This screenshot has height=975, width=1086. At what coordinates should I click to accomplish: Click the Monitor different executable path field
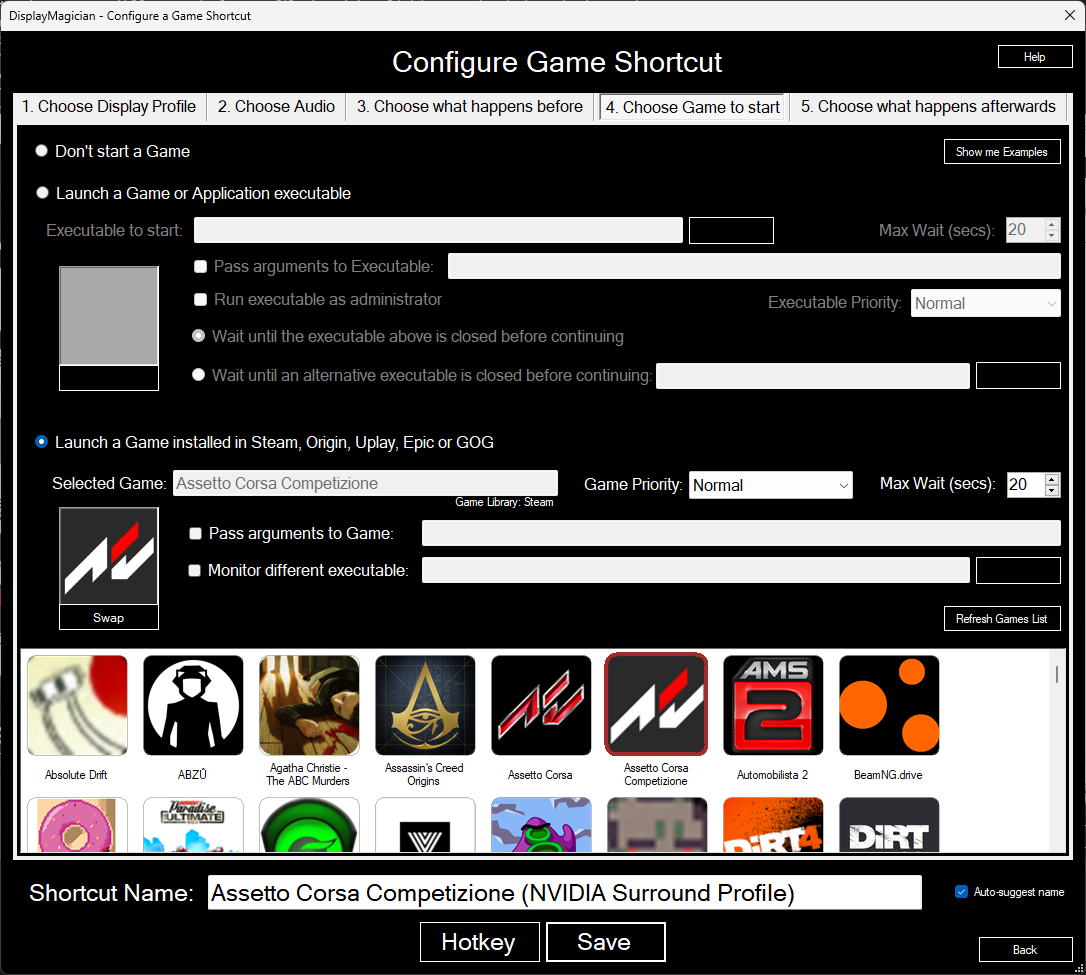point(695,570)
